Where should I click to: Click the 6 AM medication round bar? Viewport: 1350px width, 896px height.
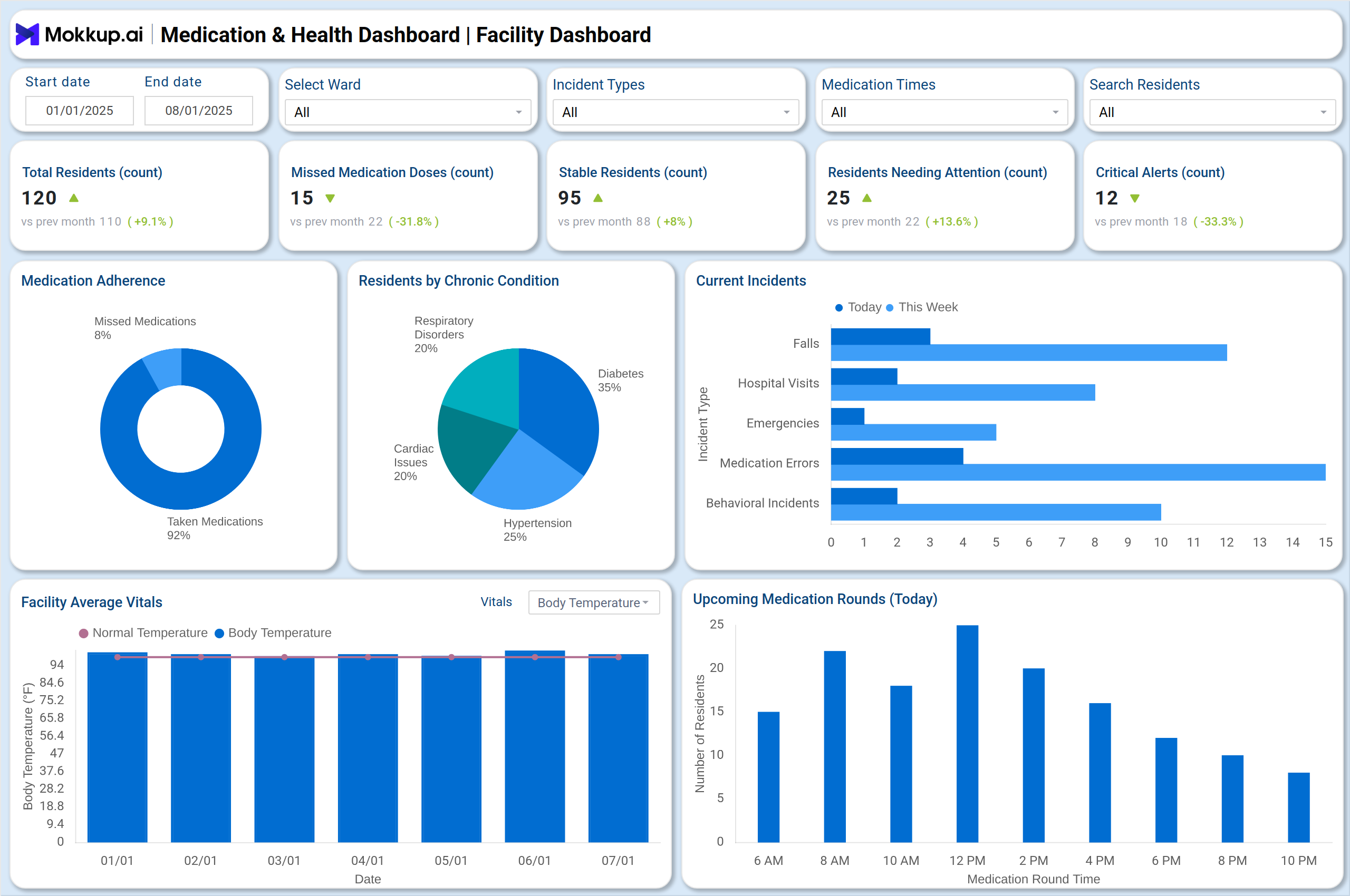click(x=768, y=777)
